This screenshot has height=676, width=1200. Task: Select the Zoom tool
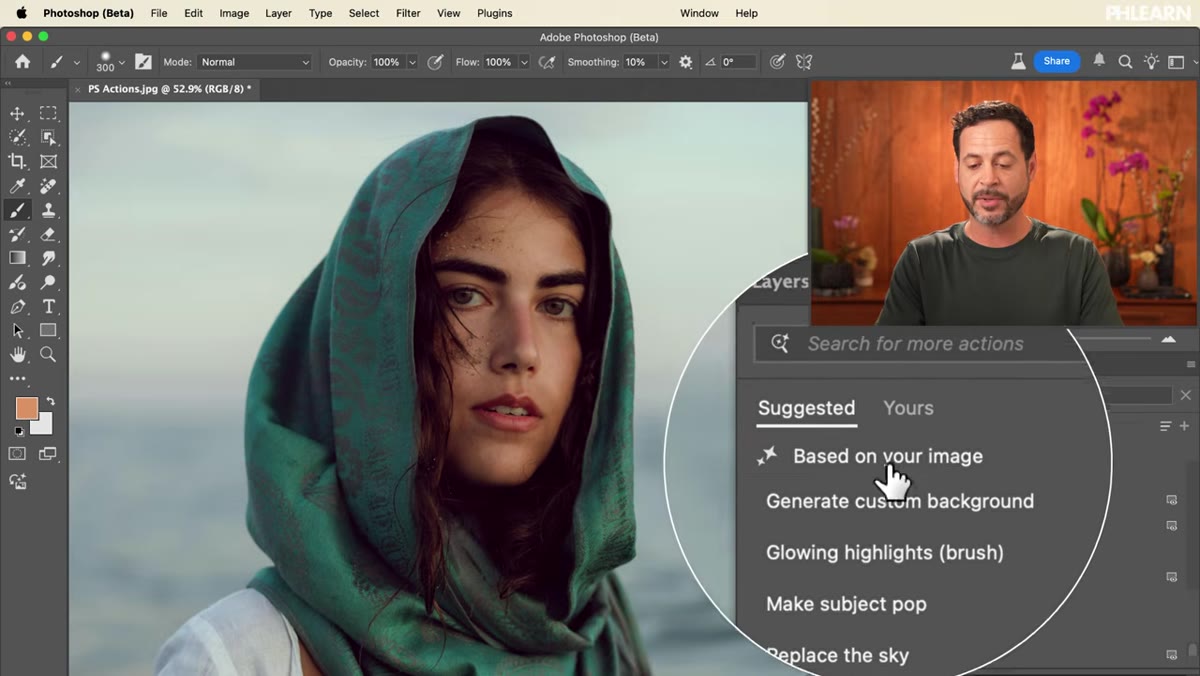[48, 355]
